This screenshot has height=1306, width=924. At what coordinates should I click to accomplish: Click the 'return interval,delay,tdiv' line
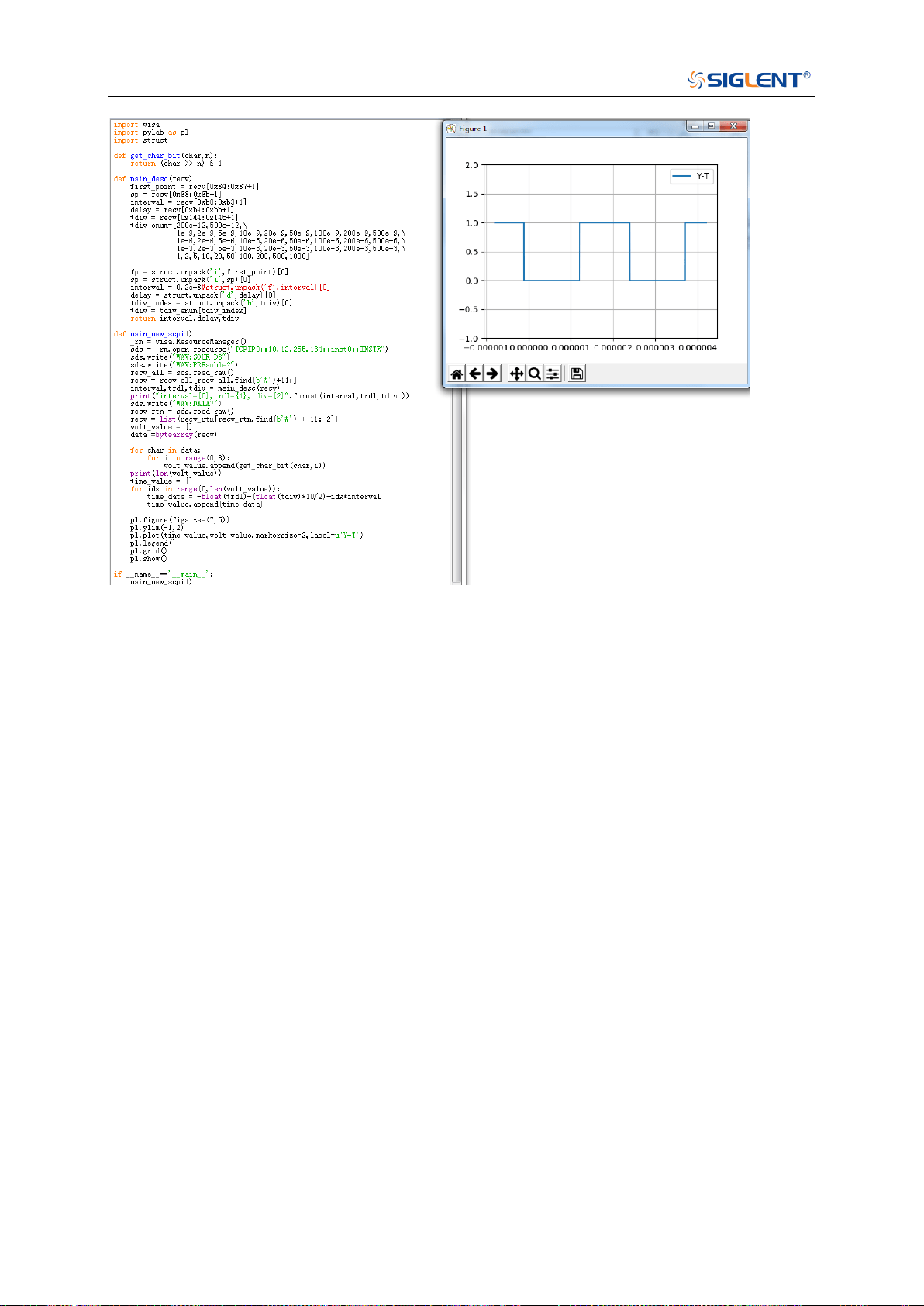coord(184,319)
